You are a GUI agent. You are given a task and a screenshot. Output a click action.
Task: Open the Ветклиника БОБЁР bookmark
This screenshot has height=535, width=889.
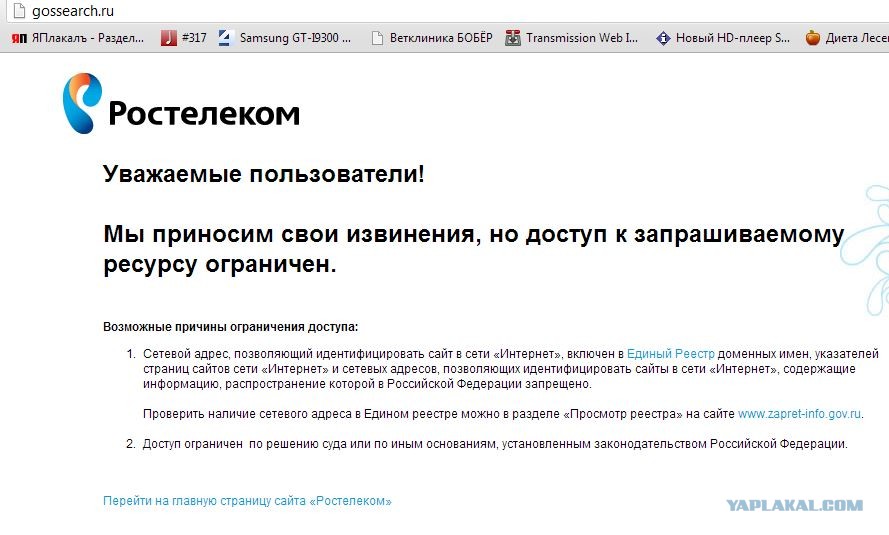coord(441,38)
